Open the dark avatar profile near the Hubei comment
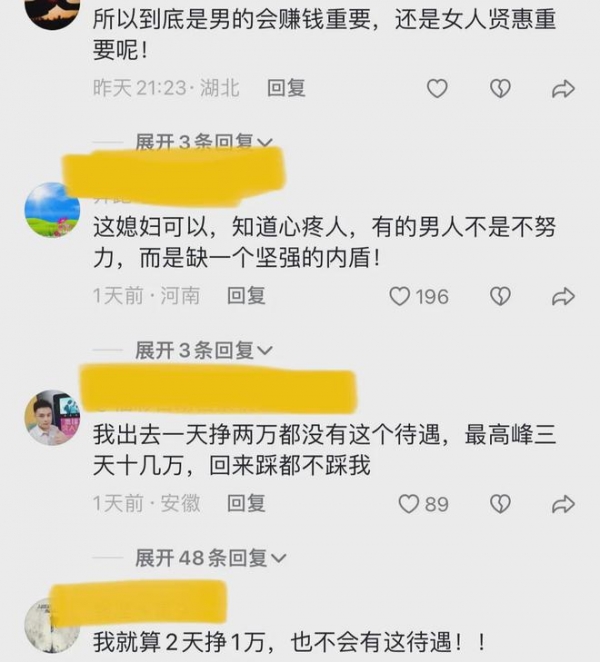This screenshot has height=662, width=600. 52,13
